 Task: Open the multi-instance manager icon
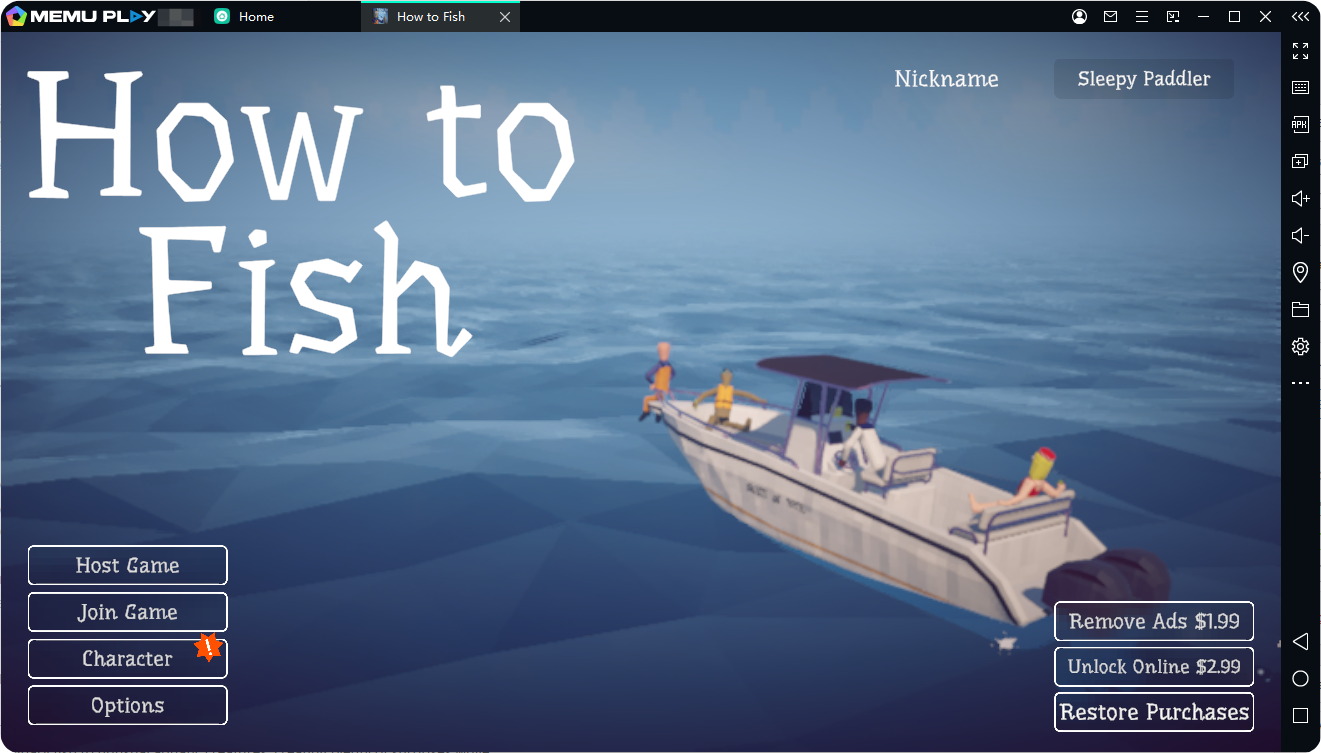coord(1300,162)
